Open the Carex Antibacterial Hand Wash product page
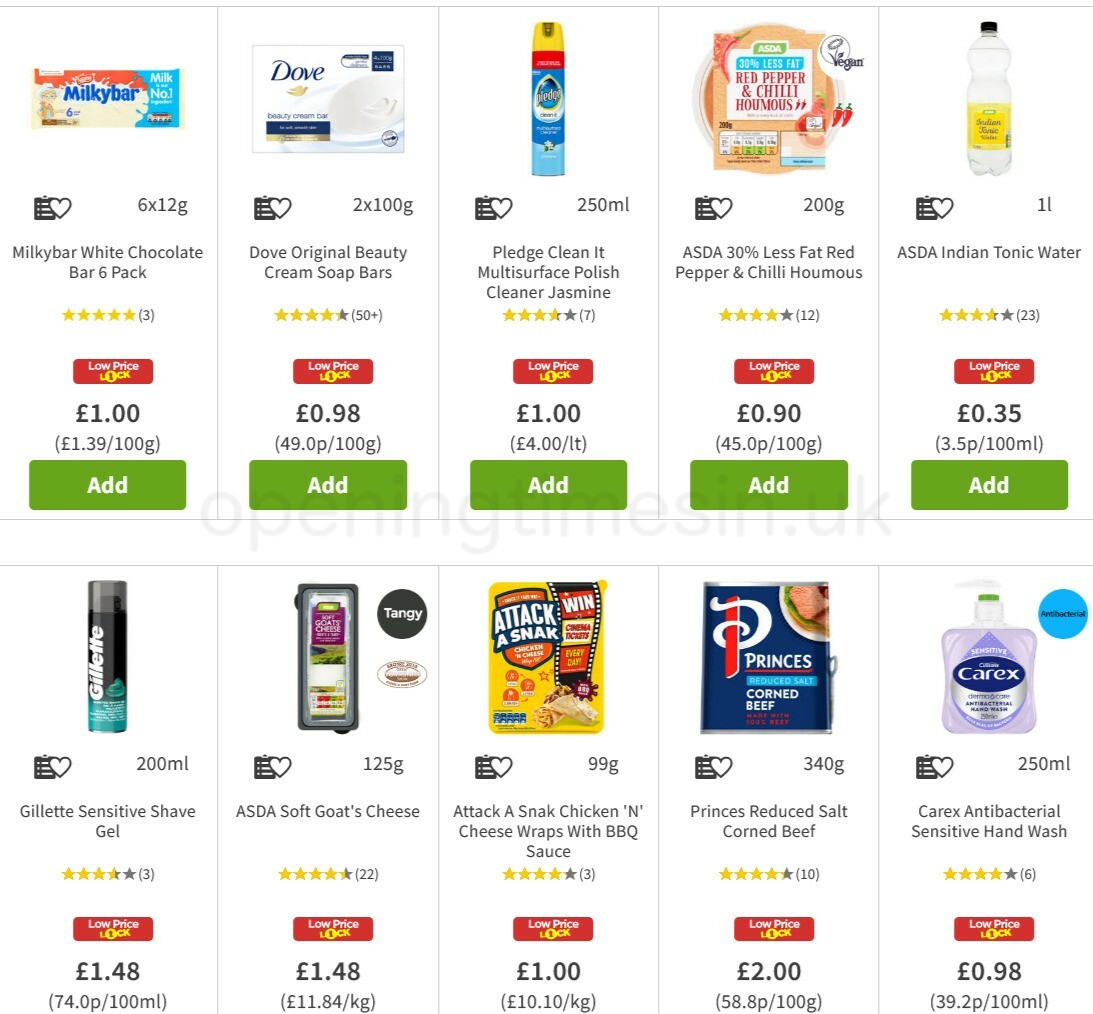Screen dimensions: 1093x1014 tap(989, 821)
